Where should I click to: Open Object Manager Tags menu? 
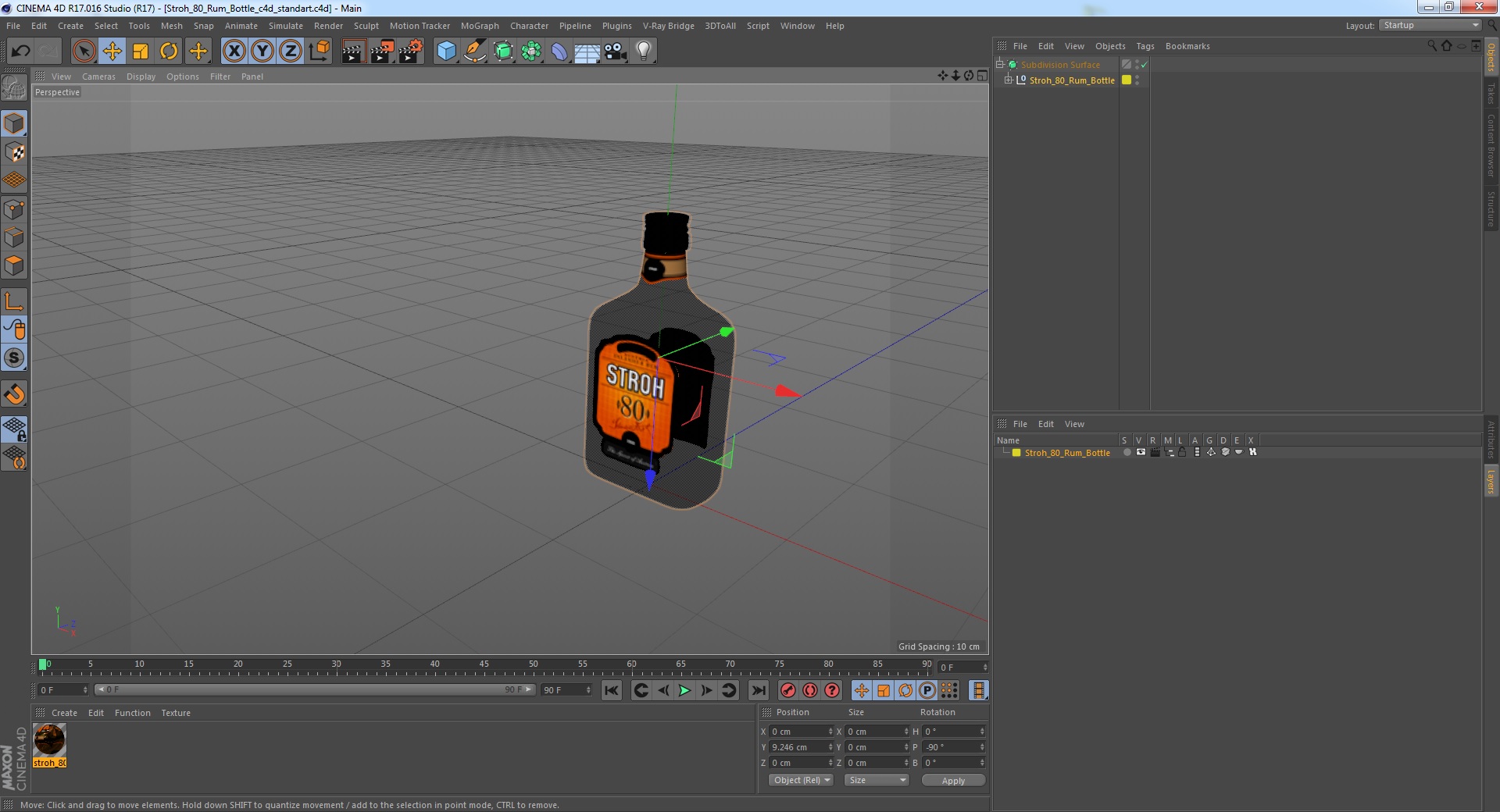(1145, 46)
